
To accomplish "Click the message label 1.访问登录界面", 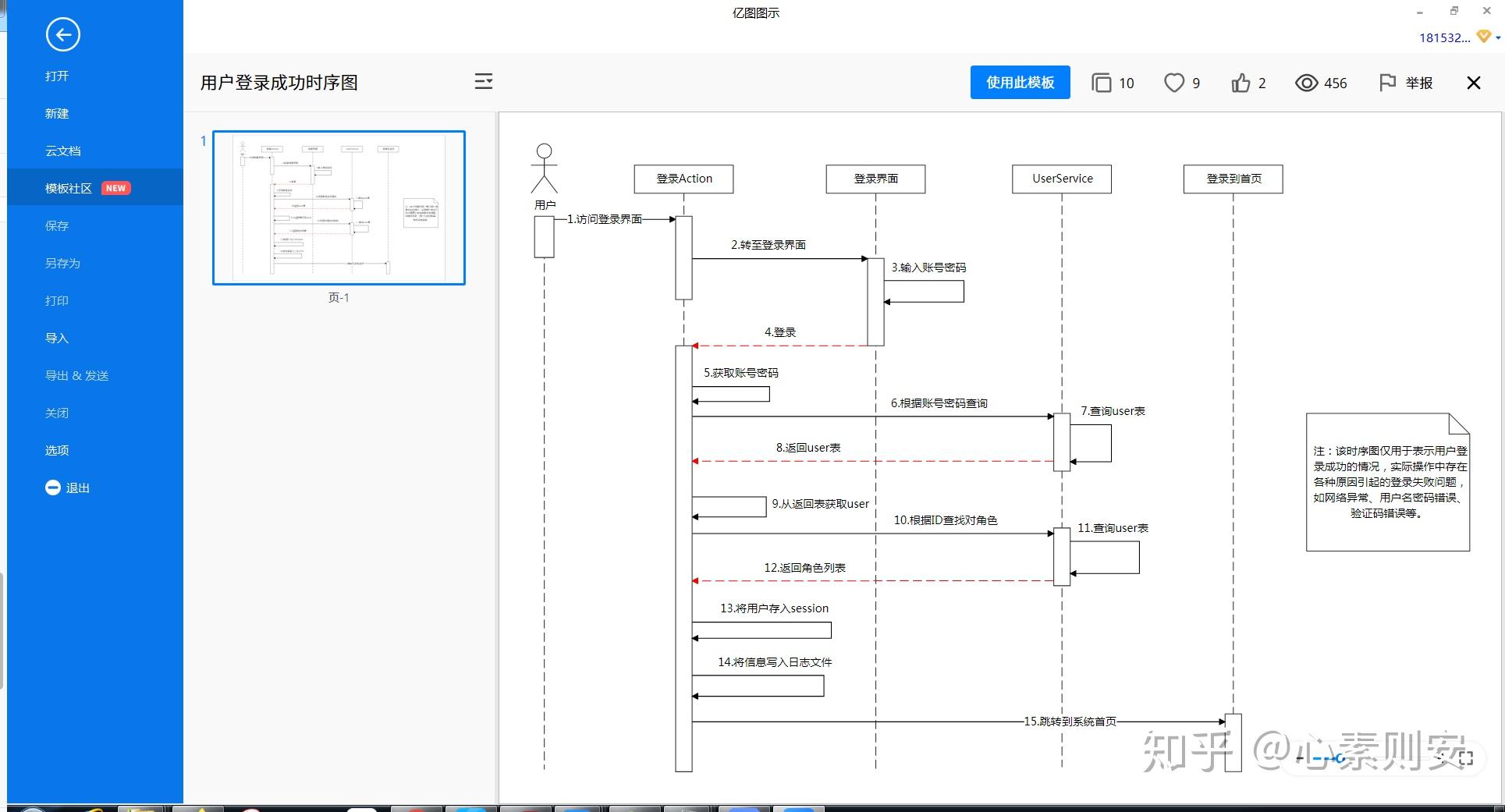I will click(605, 219).
